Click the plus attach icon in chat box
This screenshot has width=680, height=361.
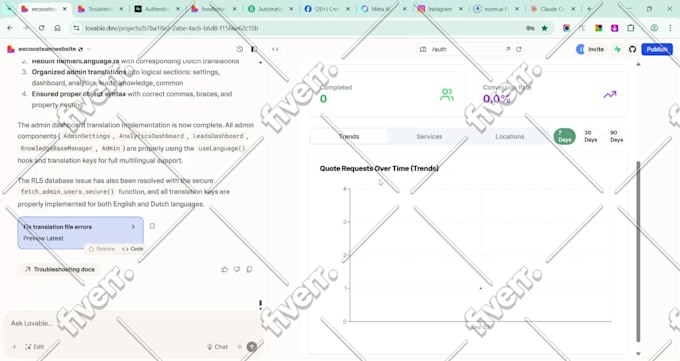point(14,347)
